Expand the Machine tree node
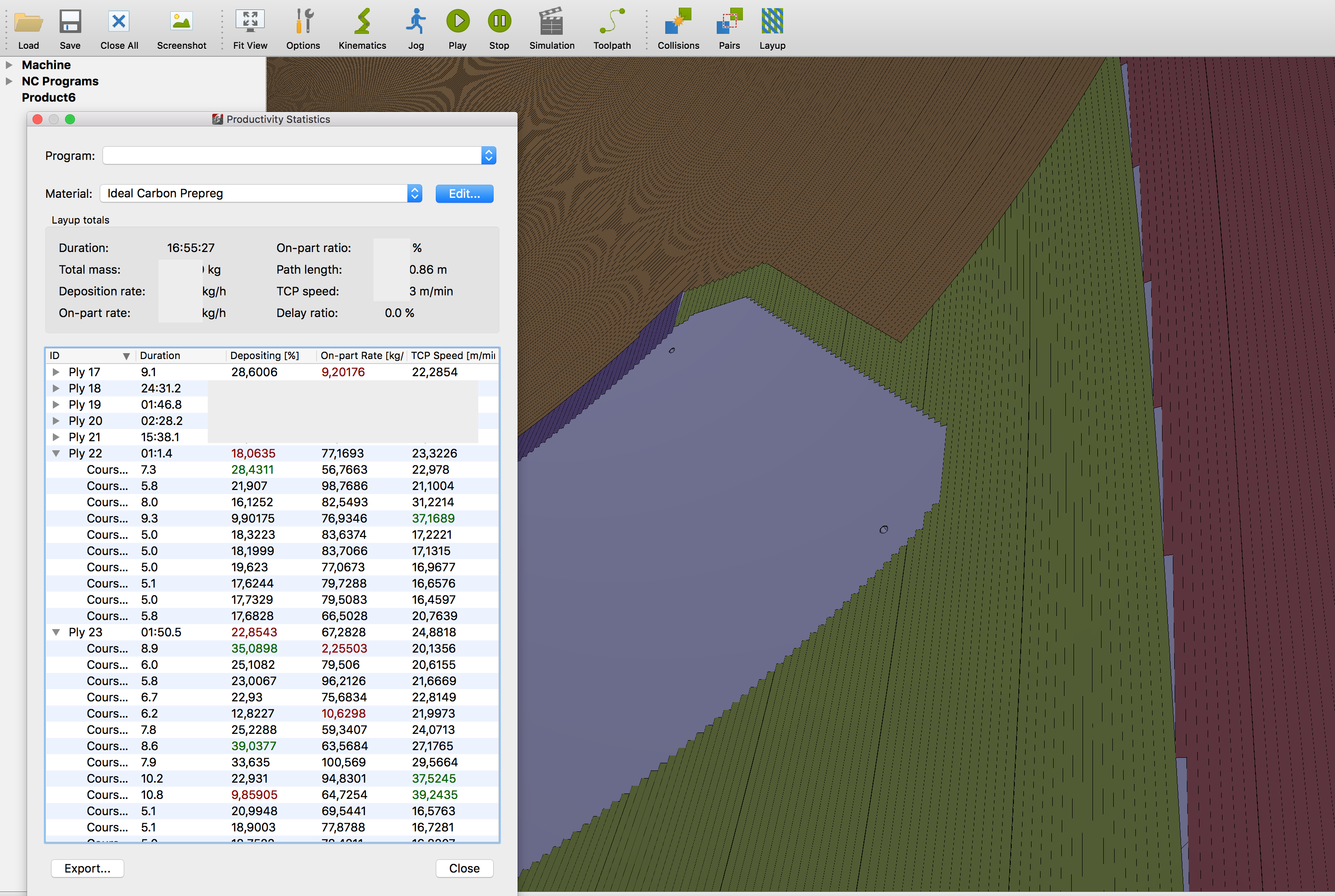1335x896 pixels. click(x=9, y=65)
